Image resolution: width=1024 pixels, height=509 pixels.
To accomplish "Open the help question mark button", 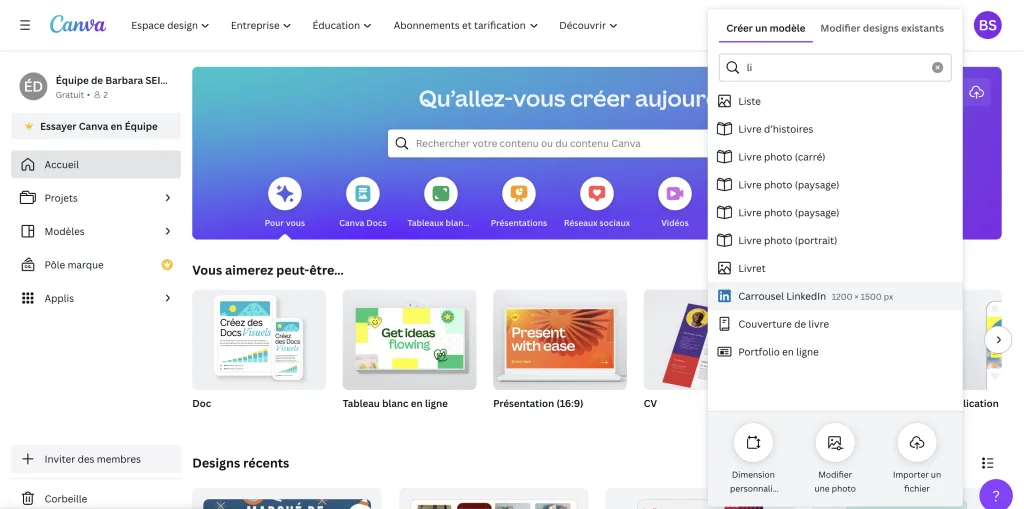I will (995, 495).
